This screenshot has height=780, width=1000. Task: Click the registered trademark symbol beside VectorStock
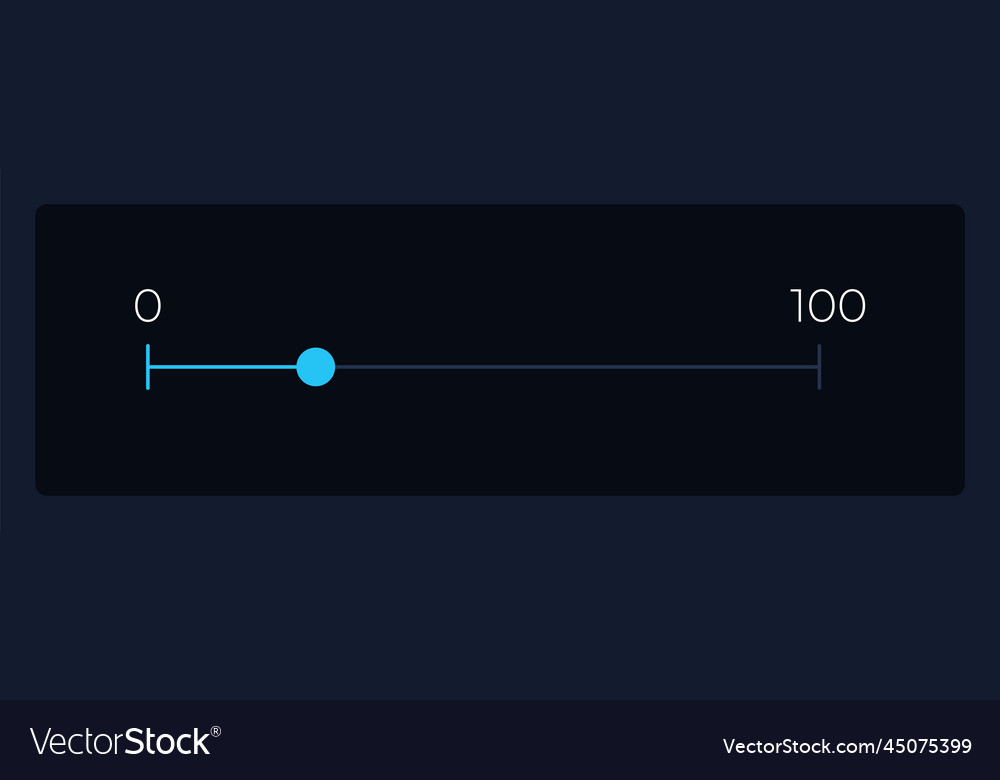[x=216, y=732]
